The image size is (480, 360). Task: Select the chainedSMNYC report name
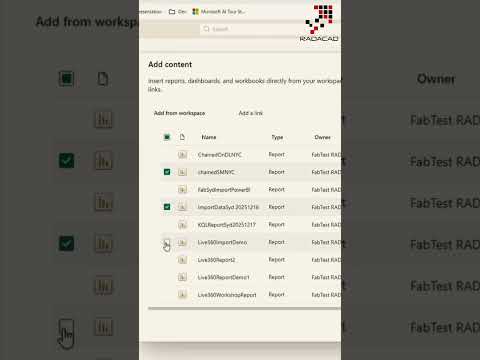click(216, 172)
